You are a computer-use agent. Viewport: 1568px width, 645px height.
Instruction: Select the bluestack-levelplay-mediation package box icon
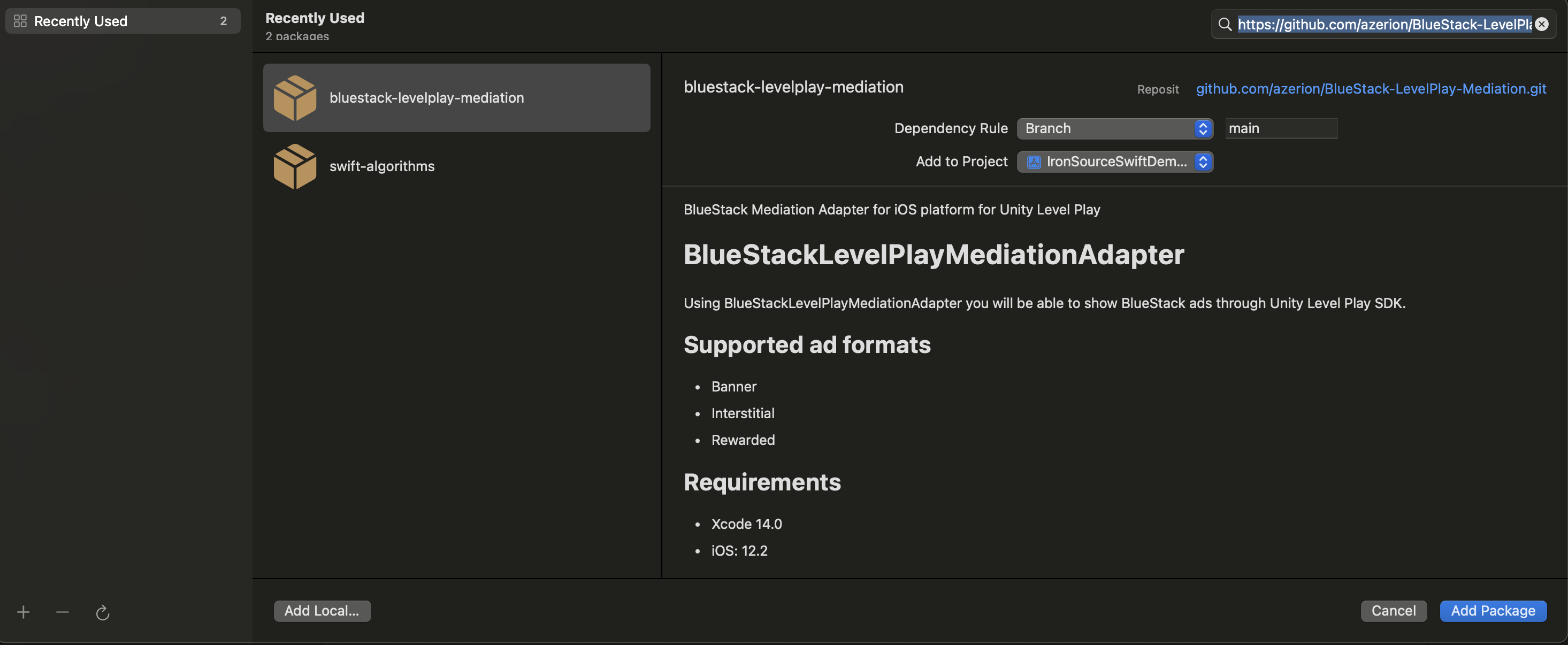[295, 98]
